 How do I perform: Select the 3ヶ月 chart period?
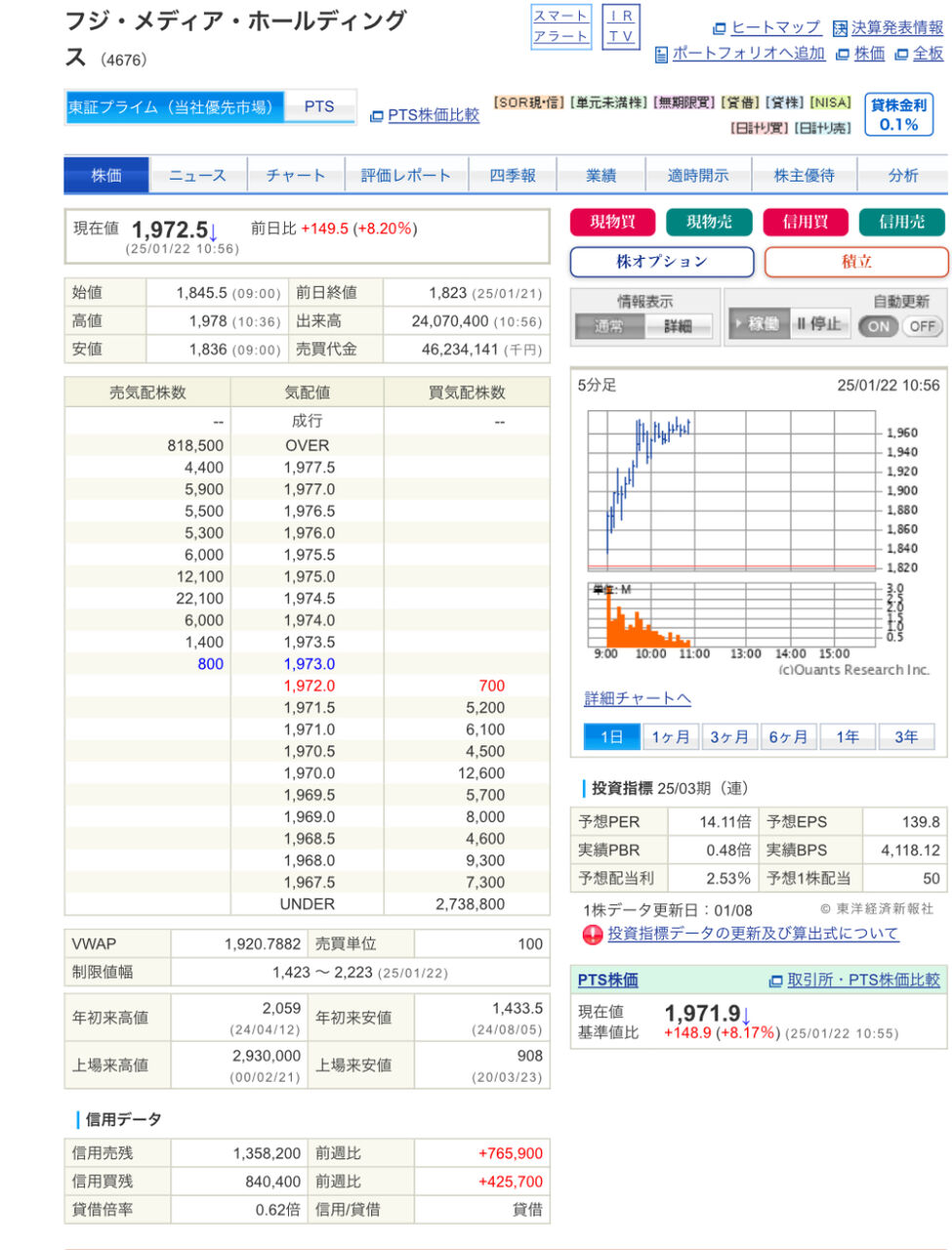point(729,736)
